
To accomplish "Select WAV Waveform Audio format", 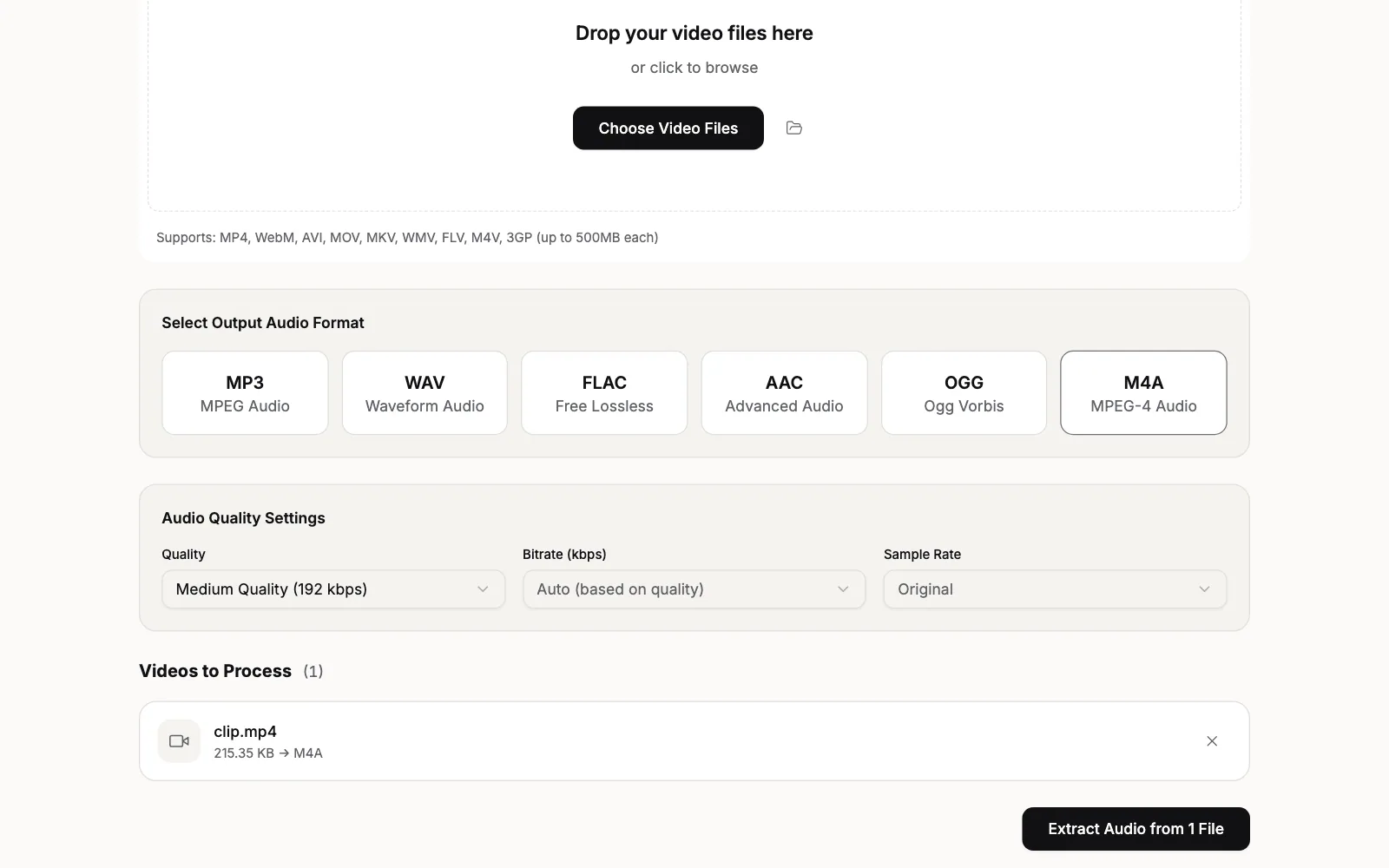I will (425, 392).
